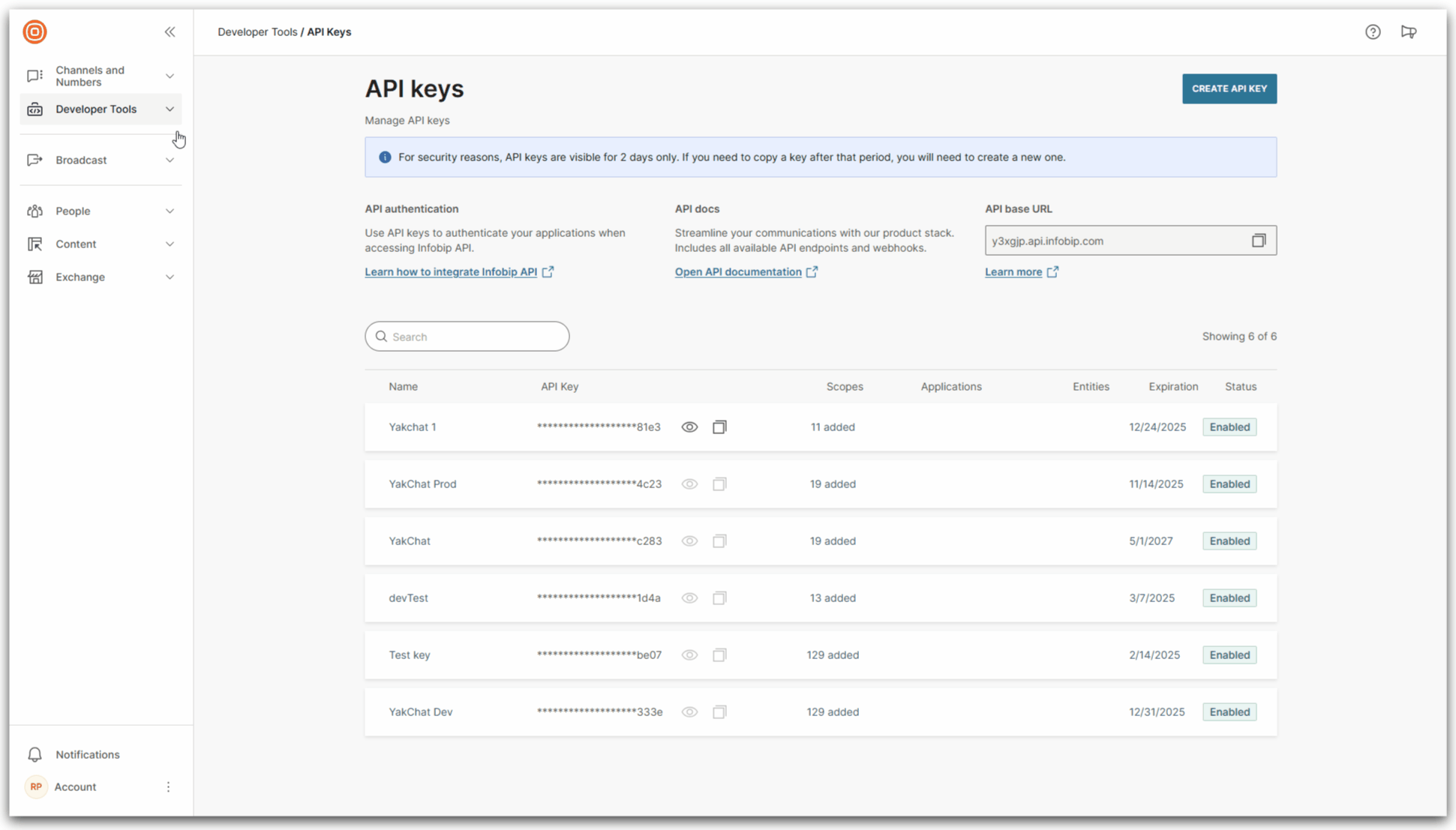Viewport: 1456px width, 830px height.
Task: Copy the YakChat Prod API key
Action: click(719, 484)
